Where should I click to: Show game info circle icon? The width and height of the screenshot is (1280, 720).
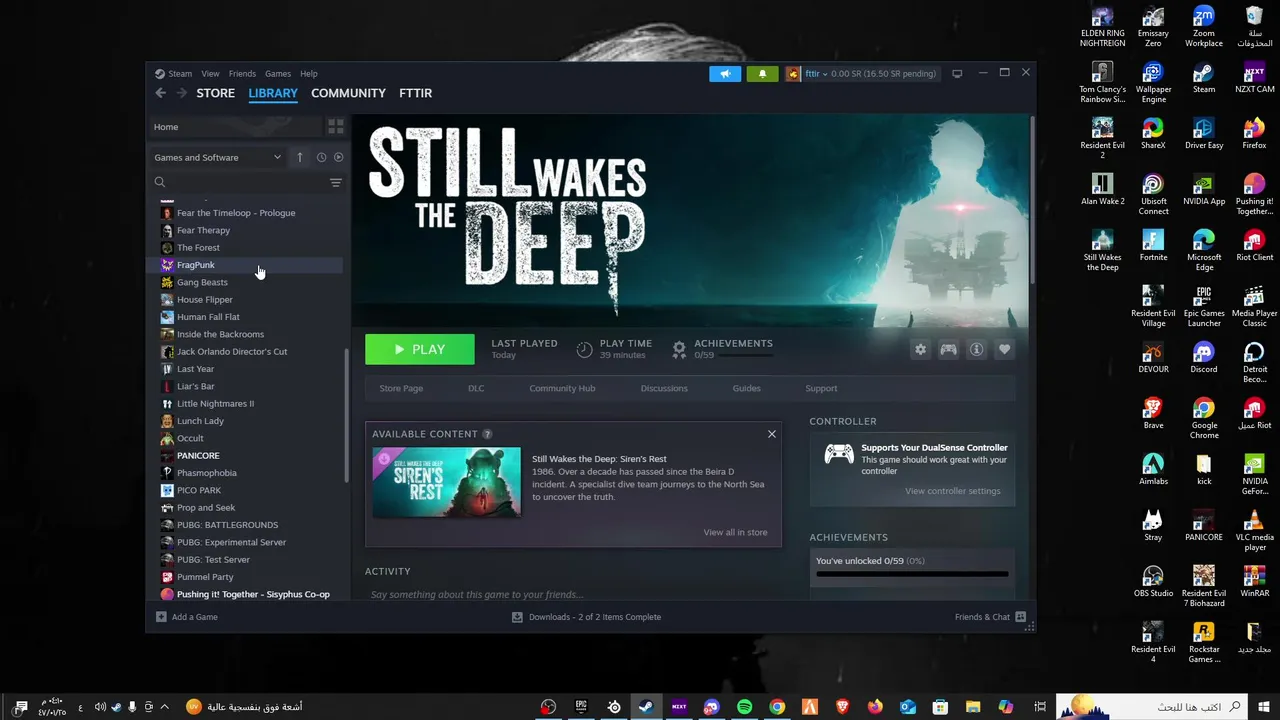(976, 349)
